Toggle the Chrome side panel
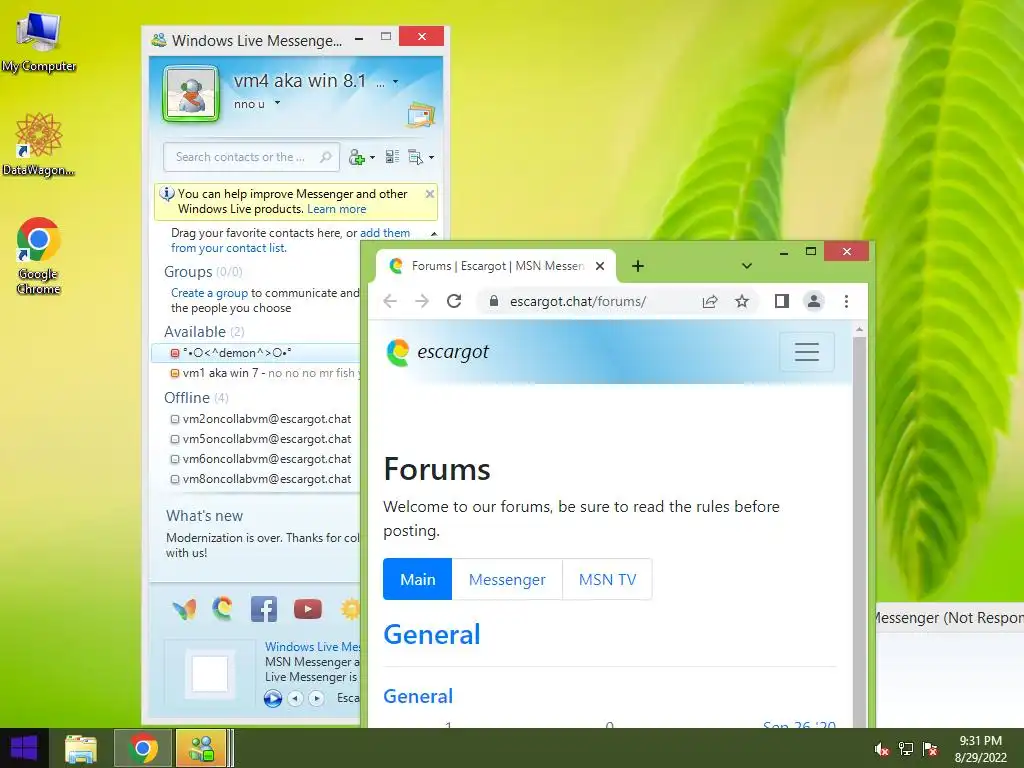This screenshot has width=1024, height=768. pos(782,301)
